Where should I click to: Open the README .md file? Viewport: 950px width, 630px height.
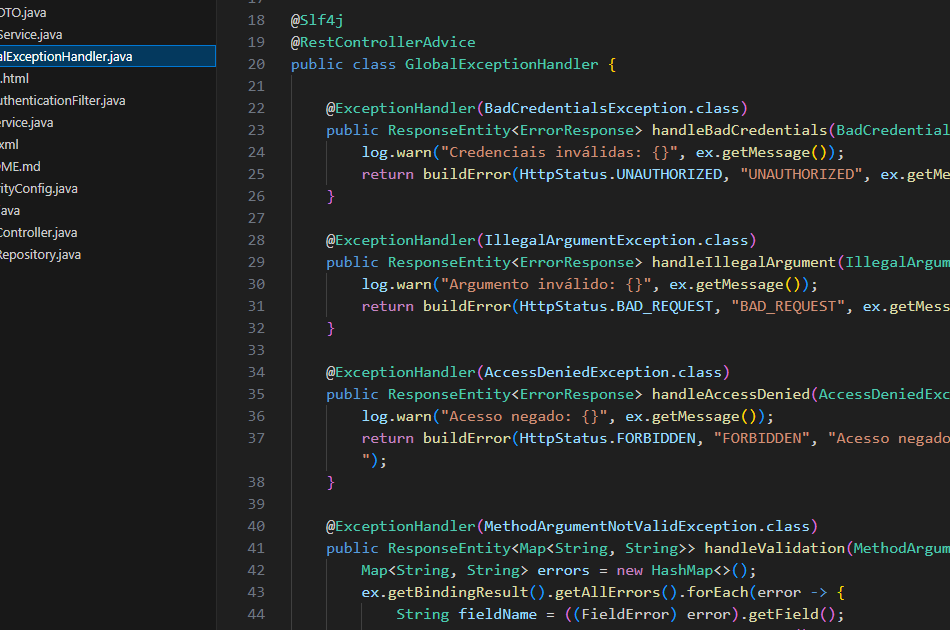(x=20, y=167)
